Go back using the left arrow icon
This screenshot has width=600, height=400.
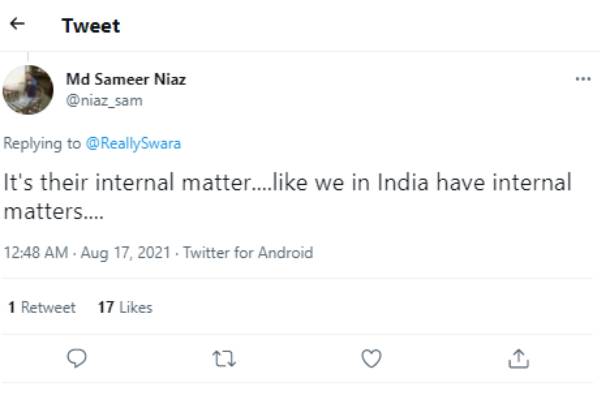(x=17, y=24)
